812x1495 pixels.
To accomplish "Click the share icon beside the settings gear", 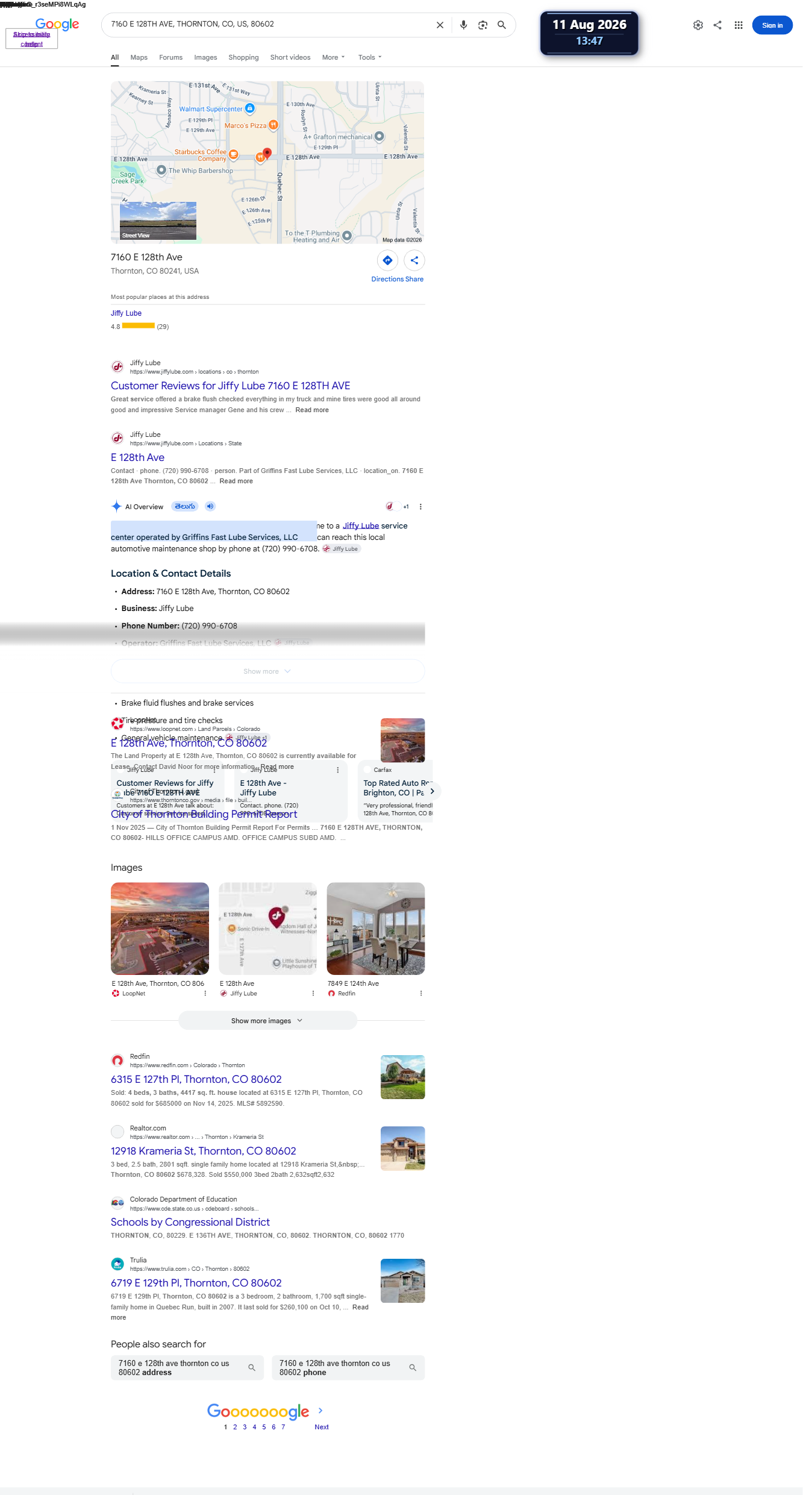I will (717, 25).
